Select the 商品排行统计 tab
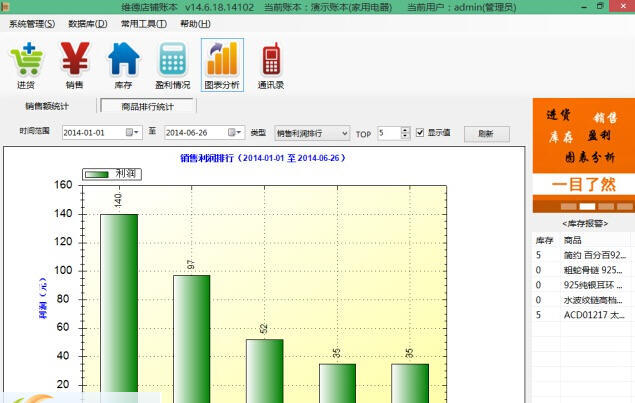 (x=147, y=106)
